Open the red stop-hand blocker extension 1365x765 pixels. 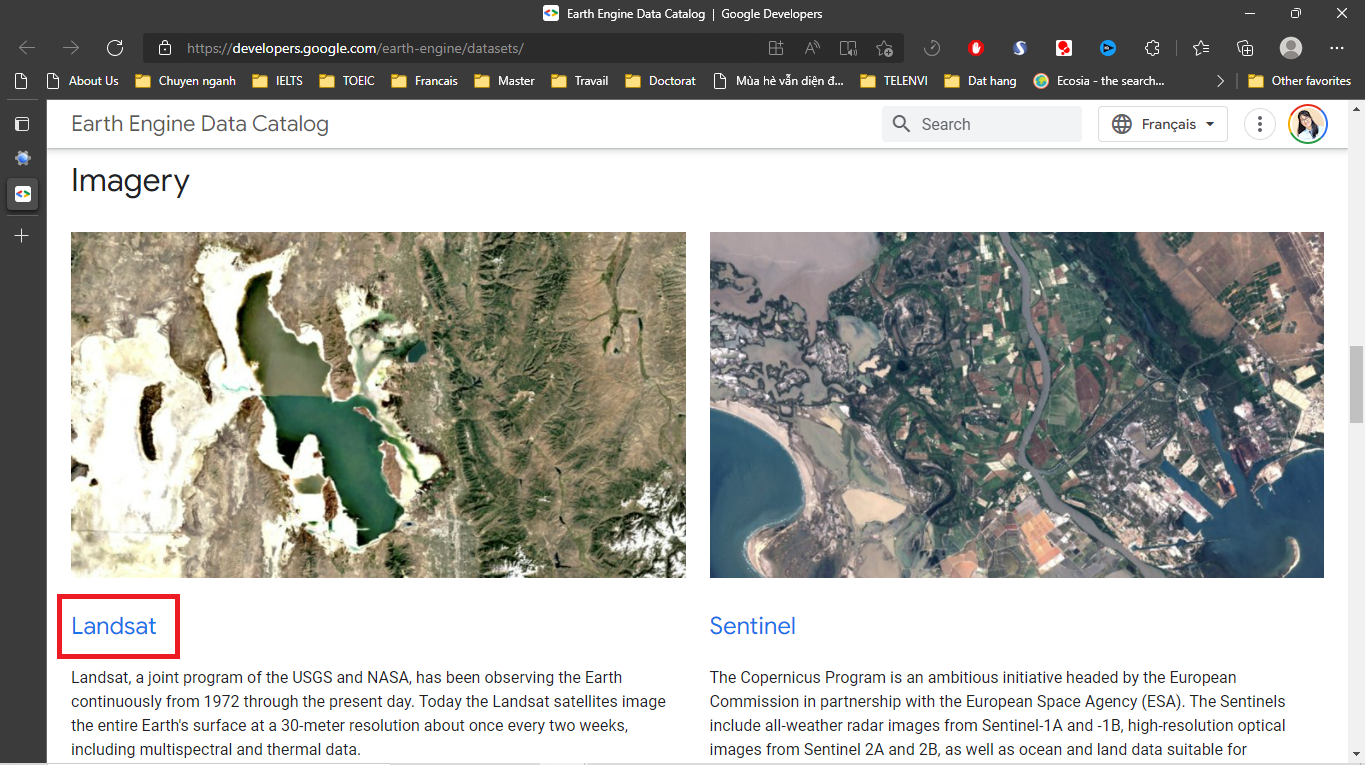976,48
